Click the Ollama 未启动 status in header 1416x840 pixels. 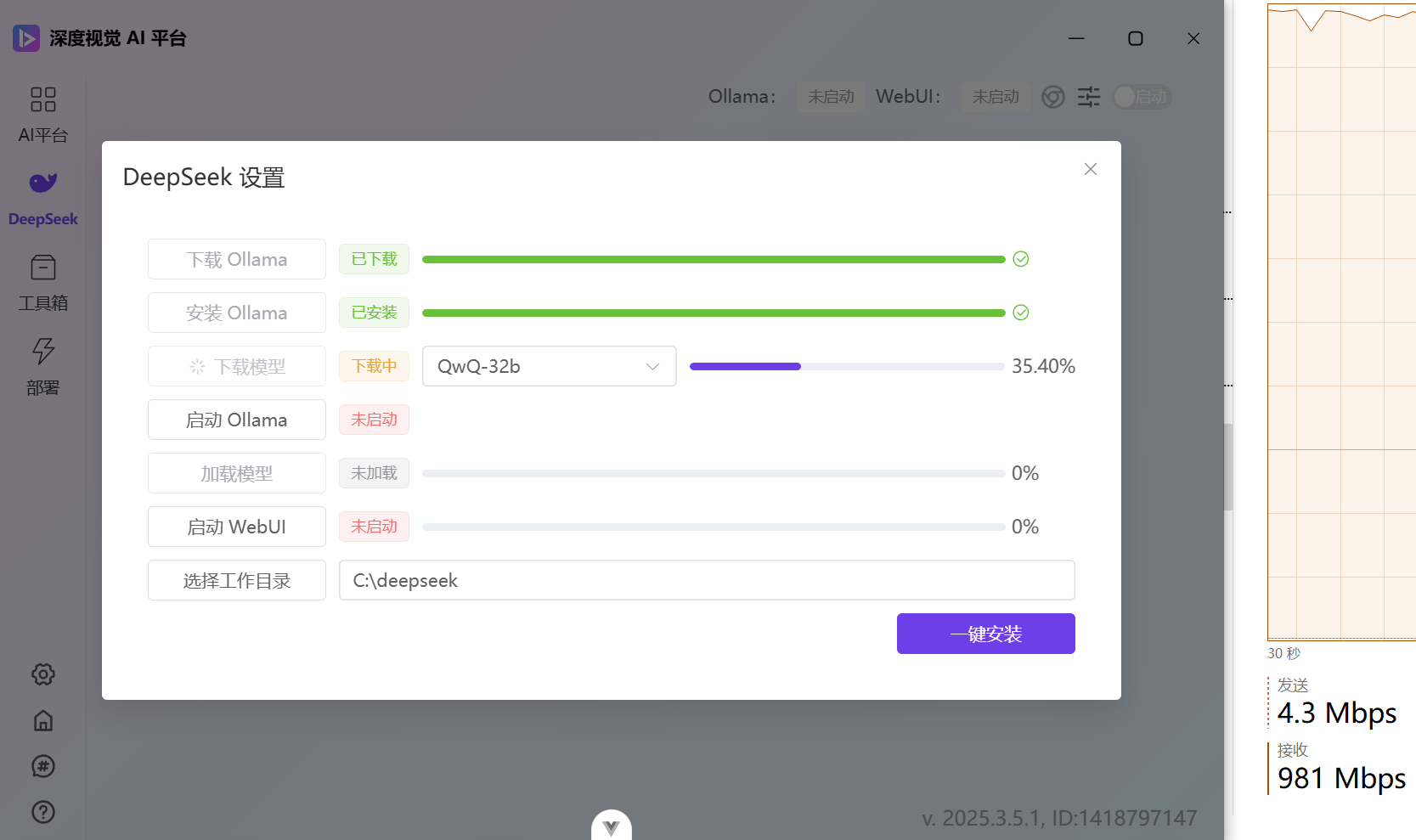831,97
